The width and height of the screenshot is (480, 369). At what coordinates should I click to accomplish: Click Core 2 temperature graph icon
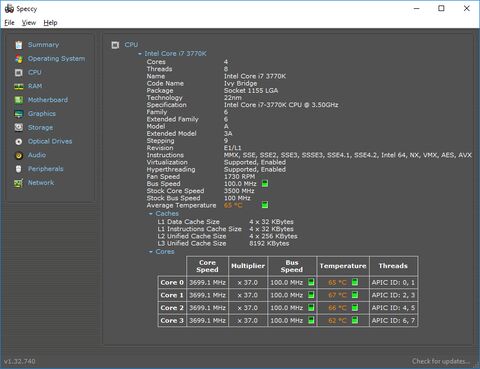click(x=355, y=307)
